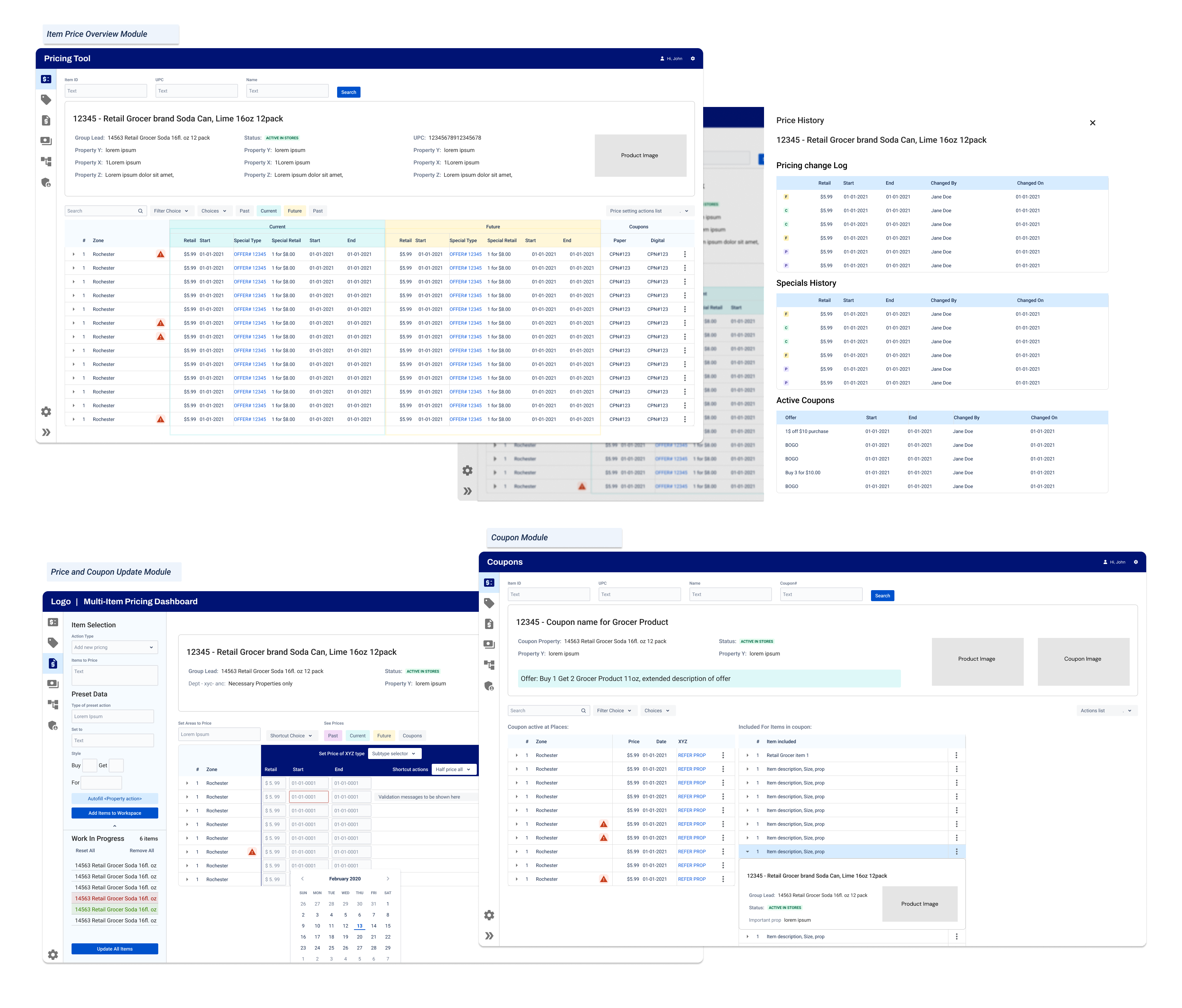Go to next month in February 2020 calendar

coord(388,878)
